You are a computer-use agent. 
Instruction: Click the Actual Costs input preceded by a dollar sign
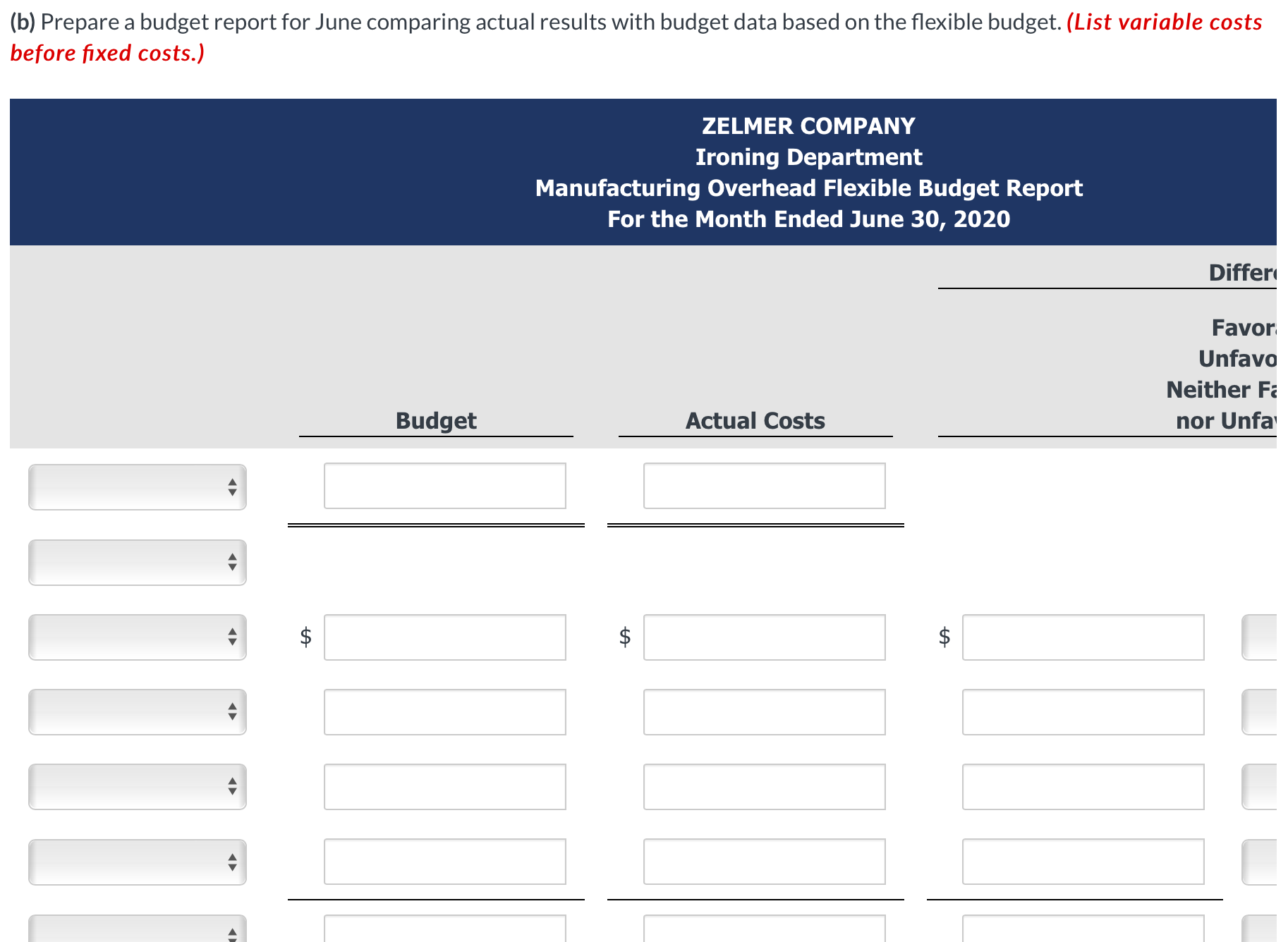click(x=765, y=637)
